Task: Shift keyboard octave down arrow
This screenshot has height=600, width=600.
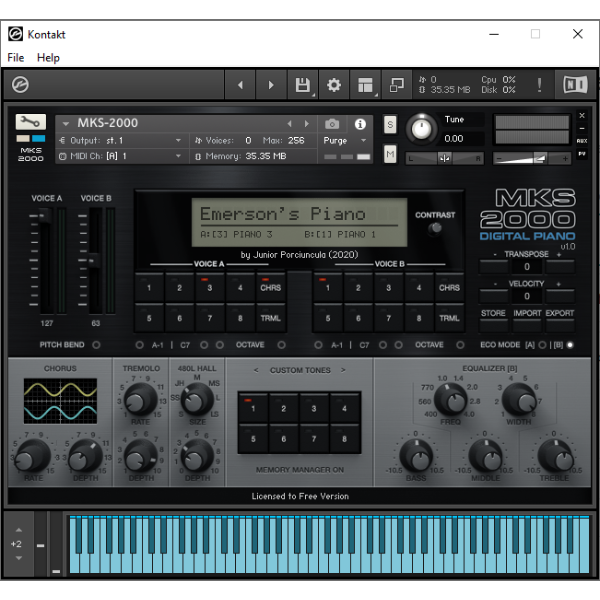Action: (18, 558)
